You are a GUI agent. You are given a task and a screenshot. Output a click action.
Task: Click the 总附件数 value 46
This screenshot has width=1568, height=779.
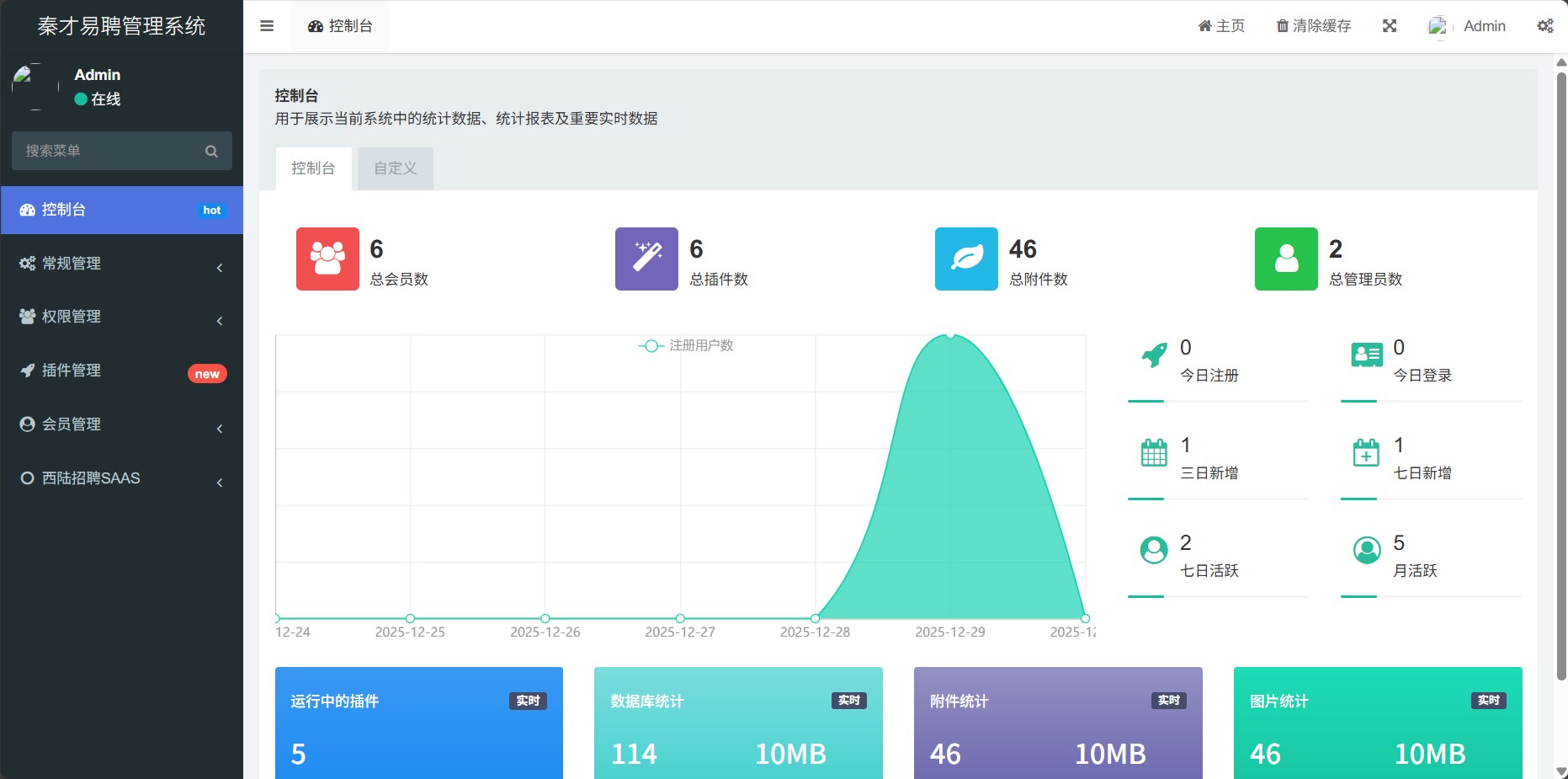1023,249
